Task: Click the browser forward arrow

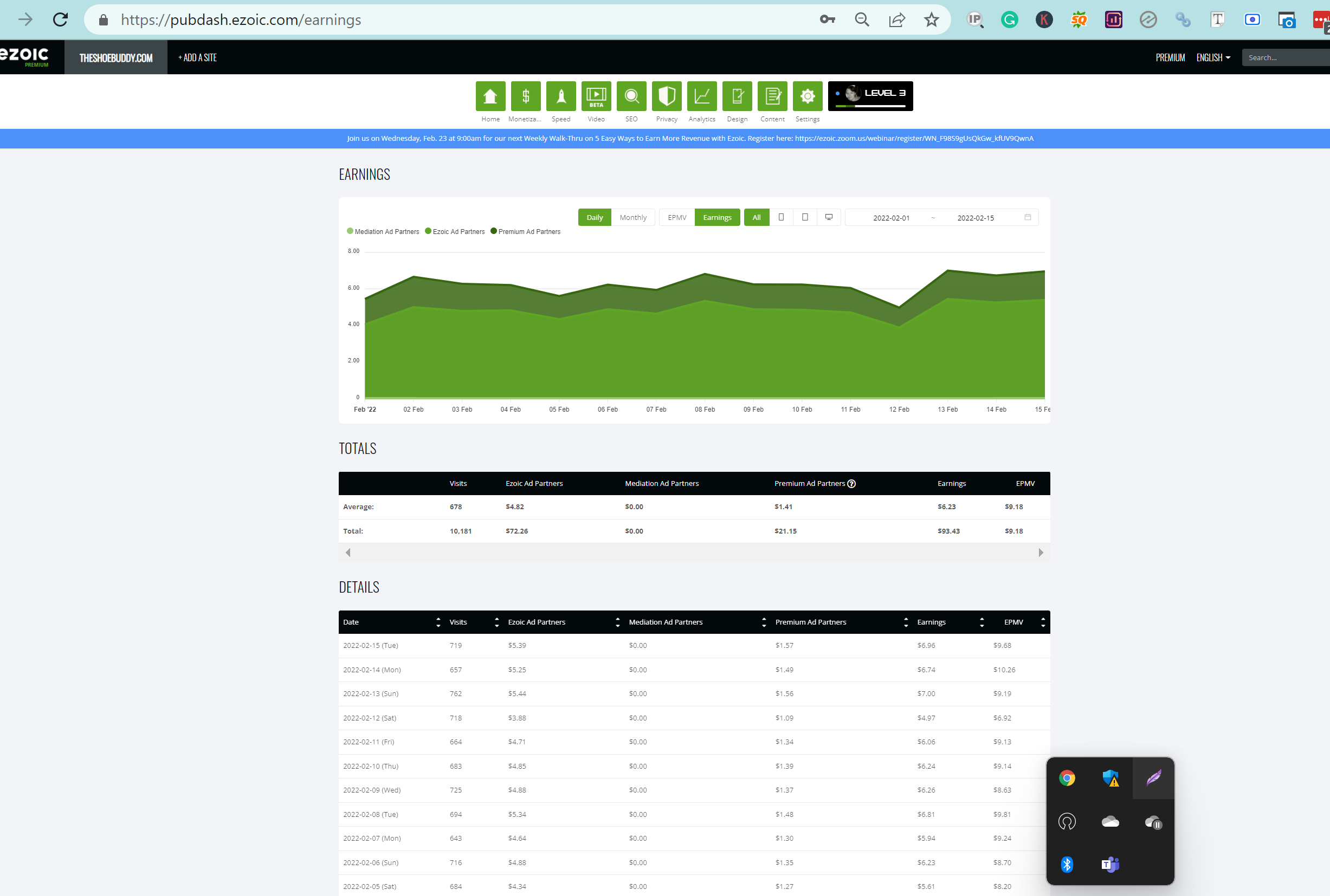Action: click(x=25, y=20)
